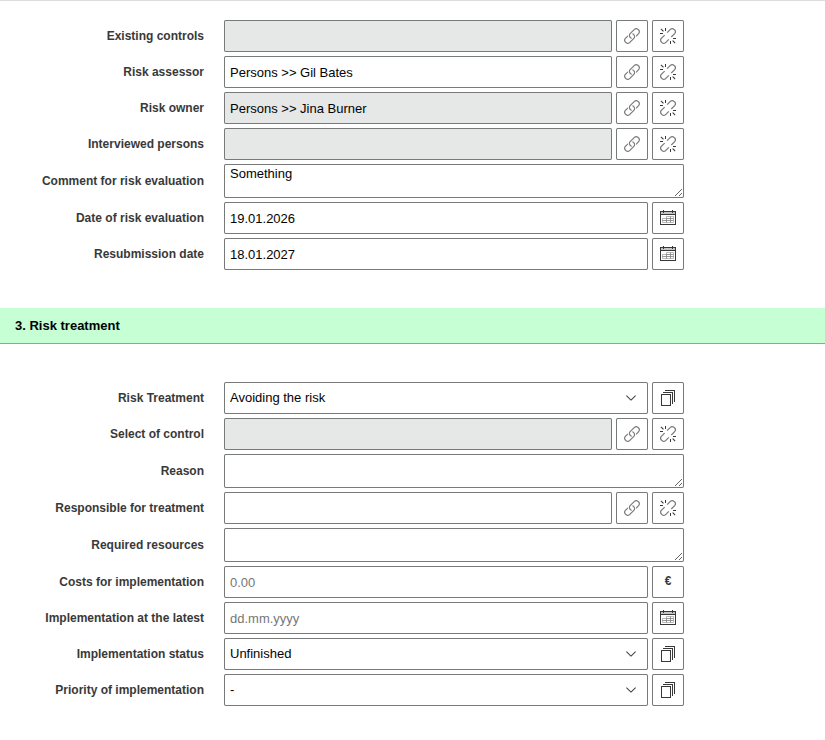
Task: Click the unlink icon beside Risk assessor
Action: coord(668,71)
